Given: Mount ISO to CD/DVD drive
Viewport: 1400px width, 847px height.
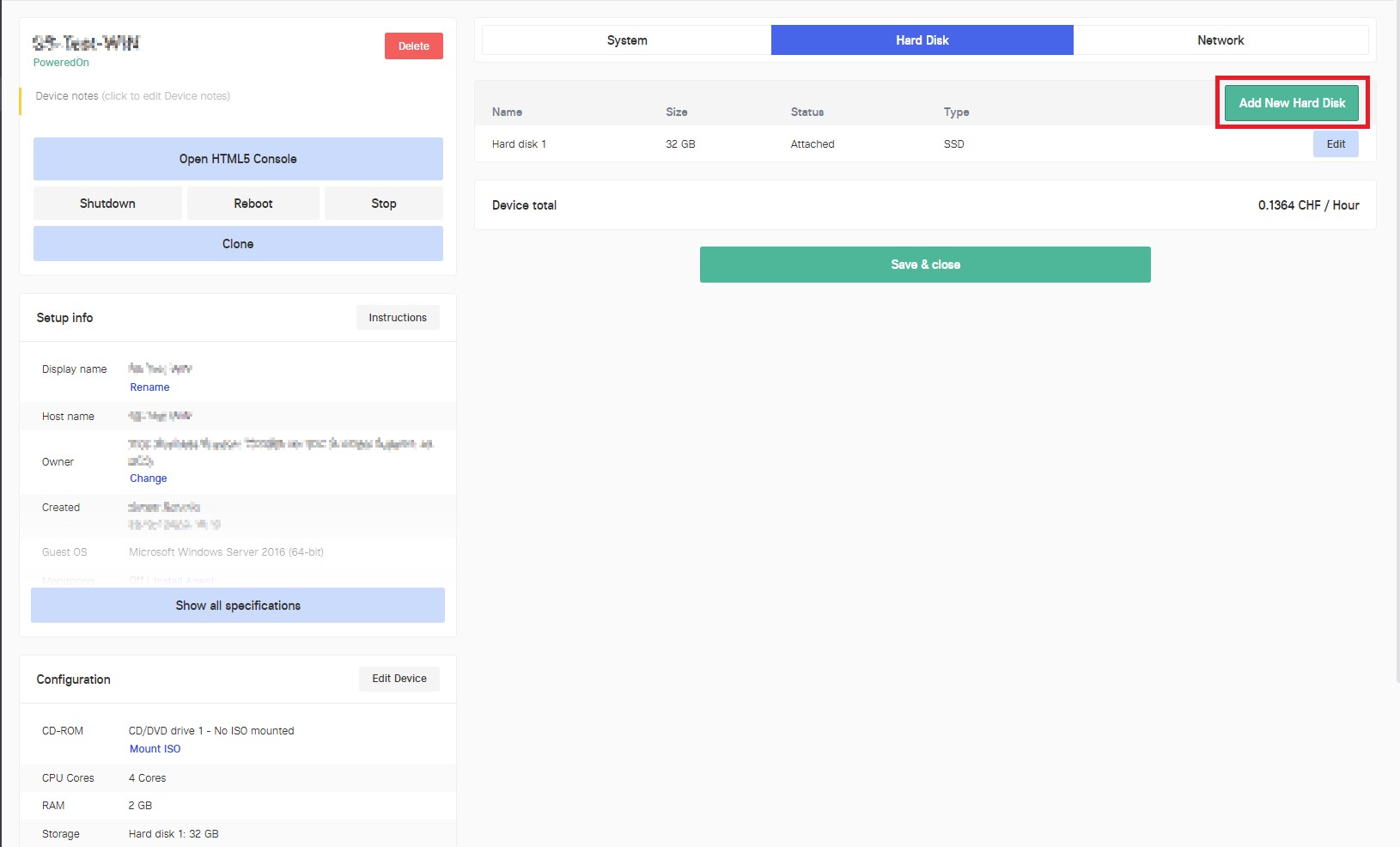Looking at the screenshot, I should click(x=155, y=749).
